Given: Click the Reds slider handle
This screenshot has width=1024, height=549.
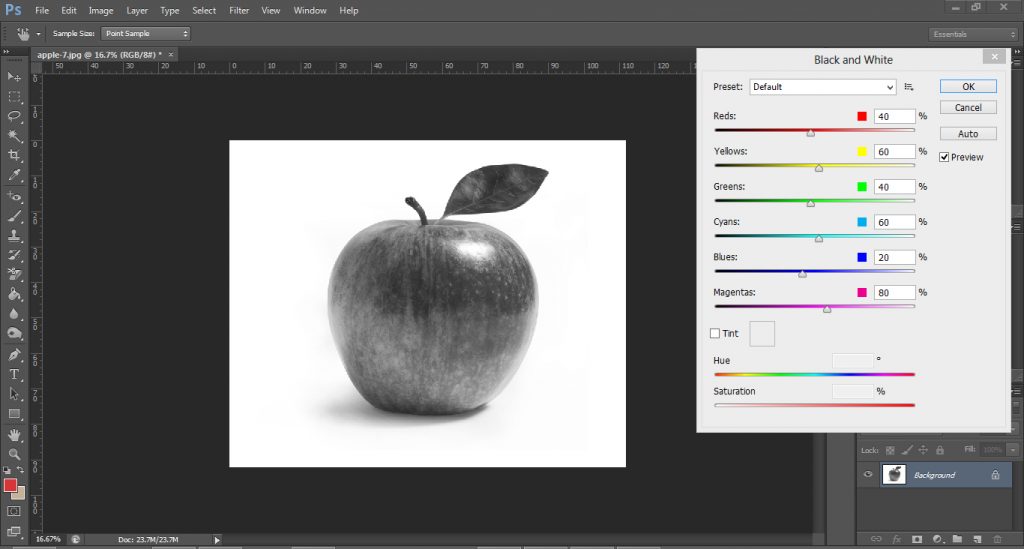Looking at the screenshot, I should coord(810,132).
